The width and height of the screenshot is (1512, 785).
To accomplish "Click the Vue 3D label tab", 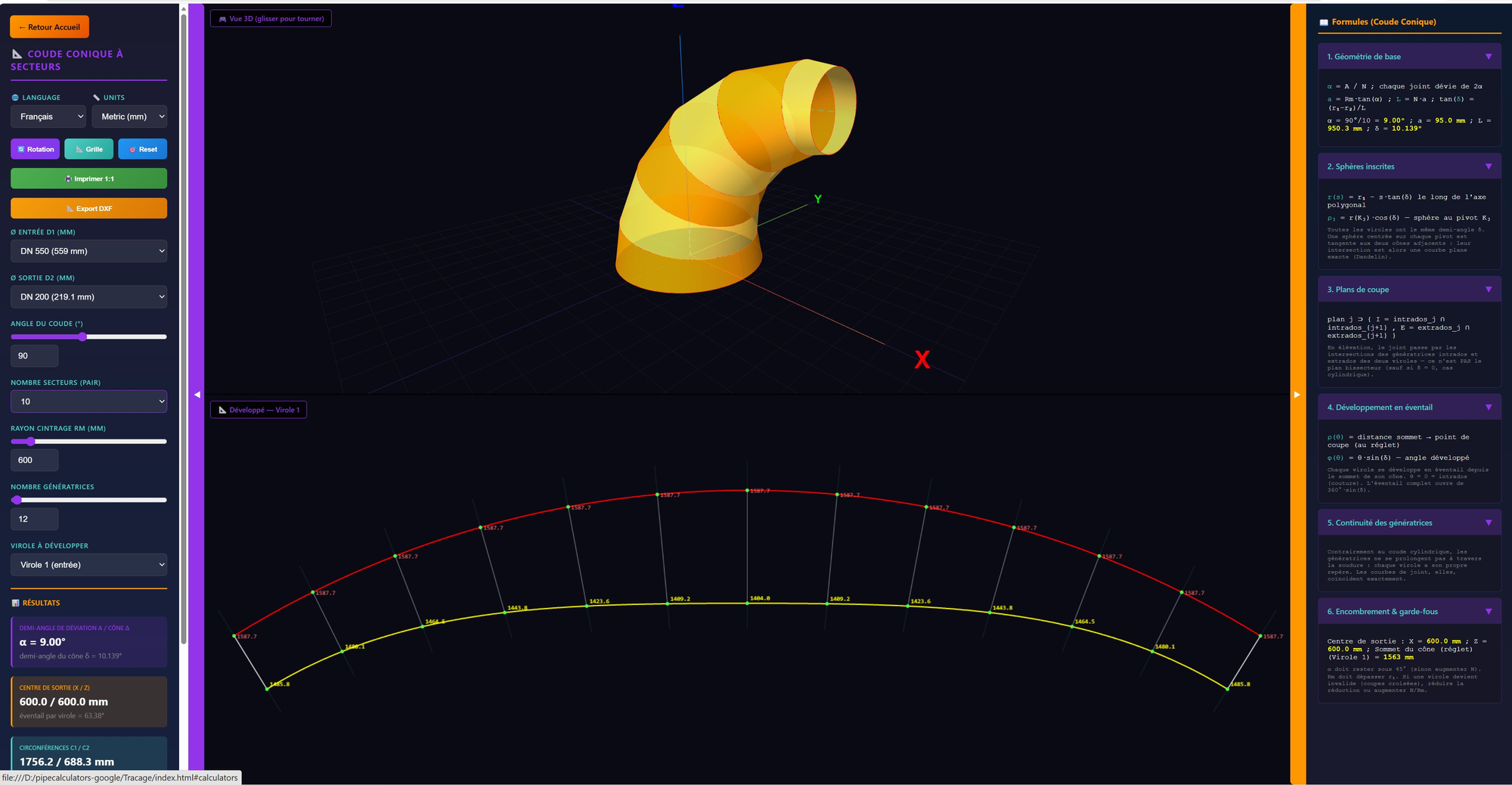I will pos(271,19).
